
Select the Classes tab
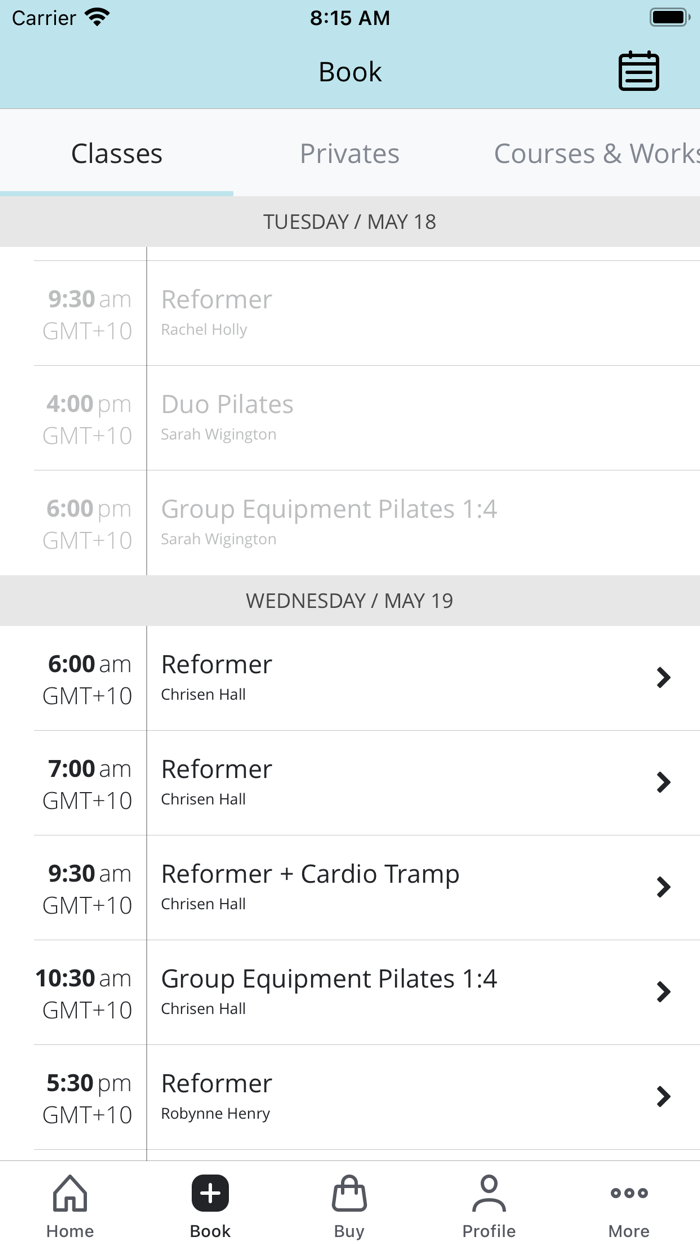pyautogui.click(x=116, y=153)
